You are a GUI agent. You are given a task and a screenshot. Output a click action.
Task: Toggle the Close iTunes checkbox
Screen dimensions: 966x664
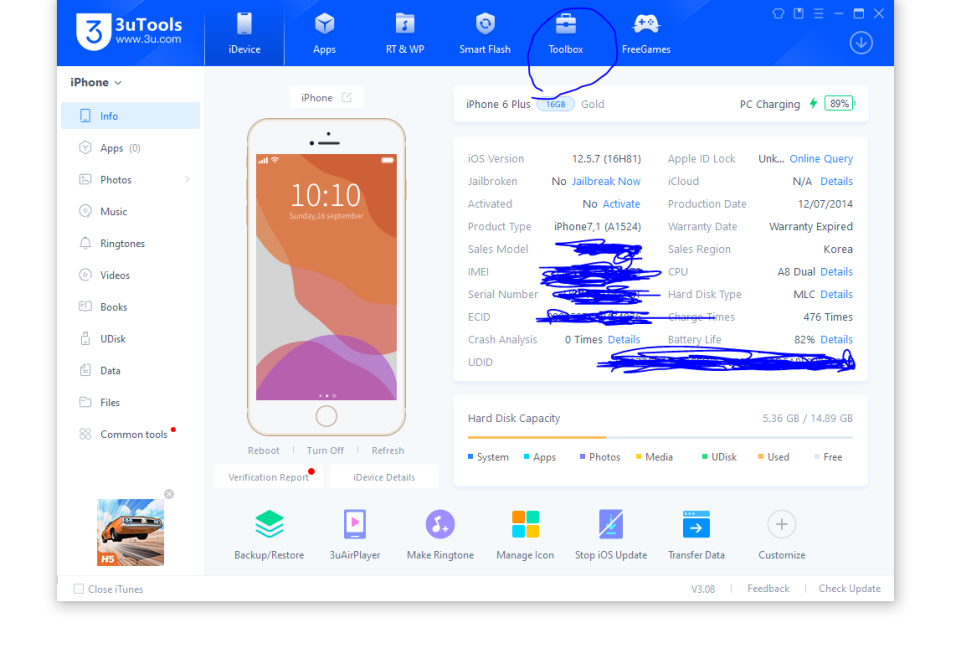point(79,589)
